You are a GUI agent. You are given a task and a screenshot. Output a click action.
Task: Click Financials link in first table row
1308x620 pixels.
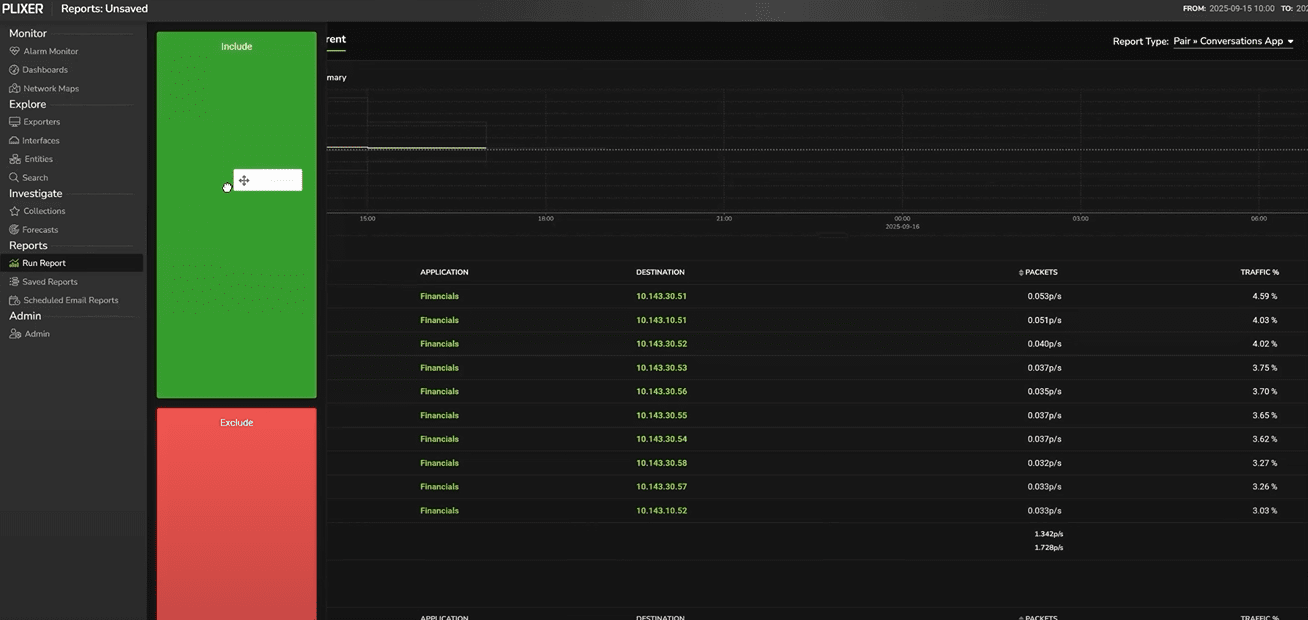[x=439, y=297]
